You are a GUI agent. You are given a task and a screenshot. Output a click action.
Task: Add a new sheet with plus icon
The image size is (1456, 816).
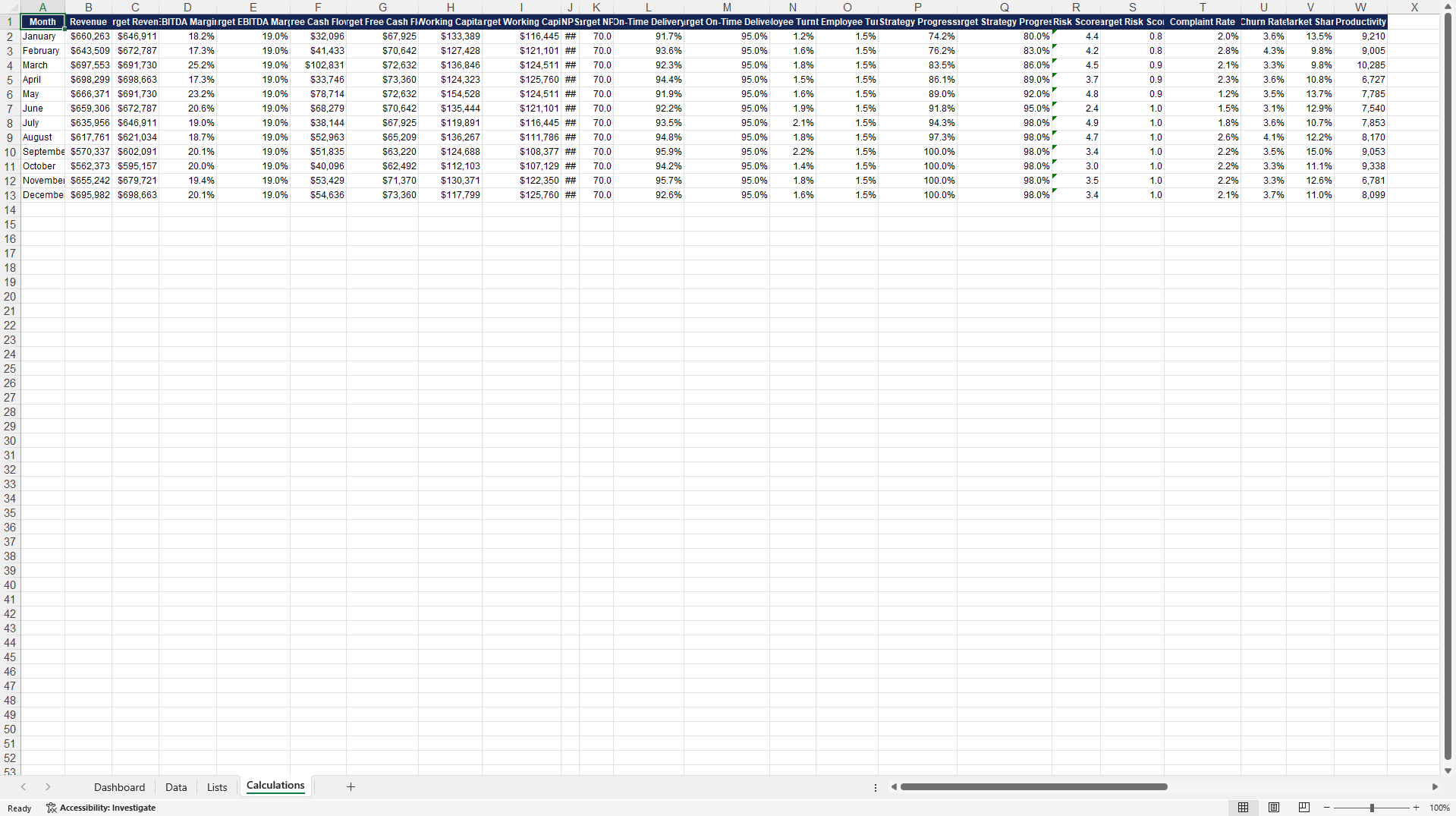click(x=351, y=787)
